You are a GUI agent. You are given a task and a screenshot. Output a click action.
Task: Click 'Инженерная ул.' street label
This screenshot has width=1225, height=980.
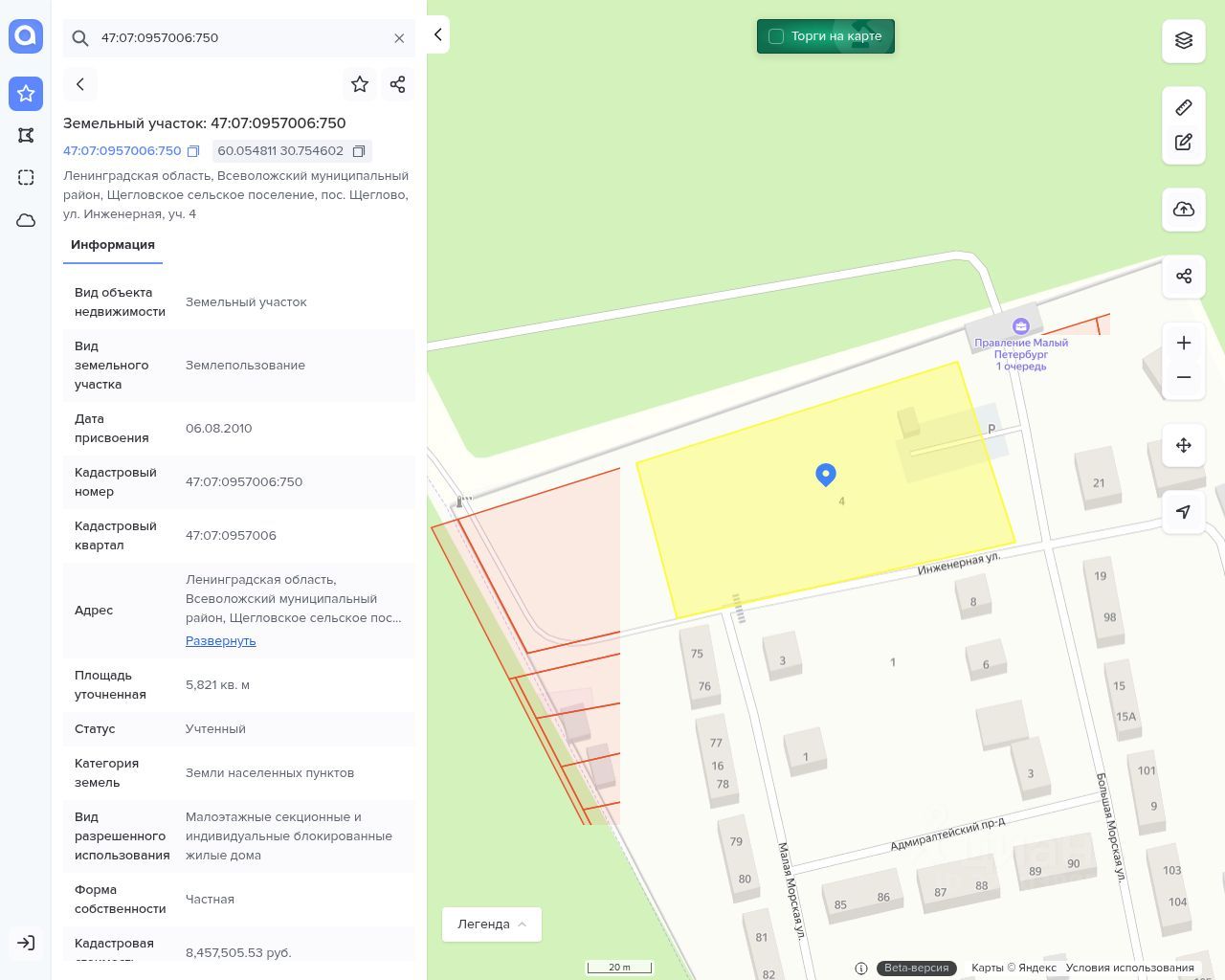click(x=959, y=563)
